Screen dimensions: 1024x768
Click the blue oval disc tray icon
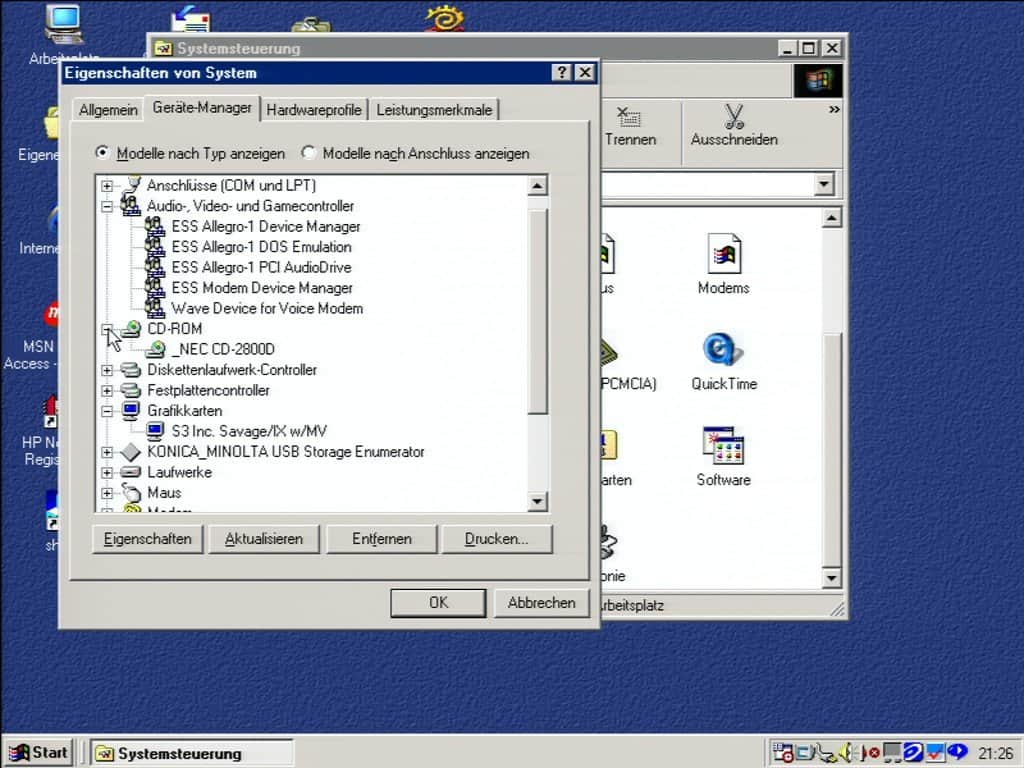(x=913, y=753)
